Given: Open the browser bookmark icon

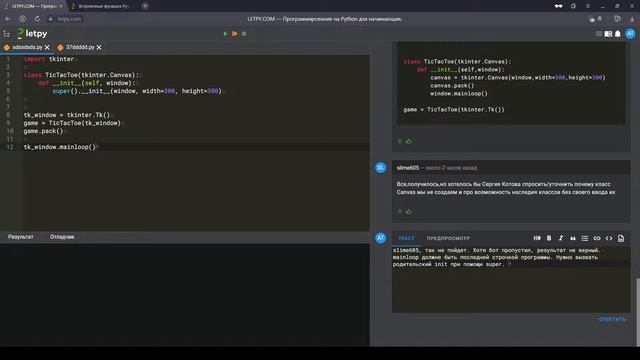Looking at the screenshot, I should [600, 19].
